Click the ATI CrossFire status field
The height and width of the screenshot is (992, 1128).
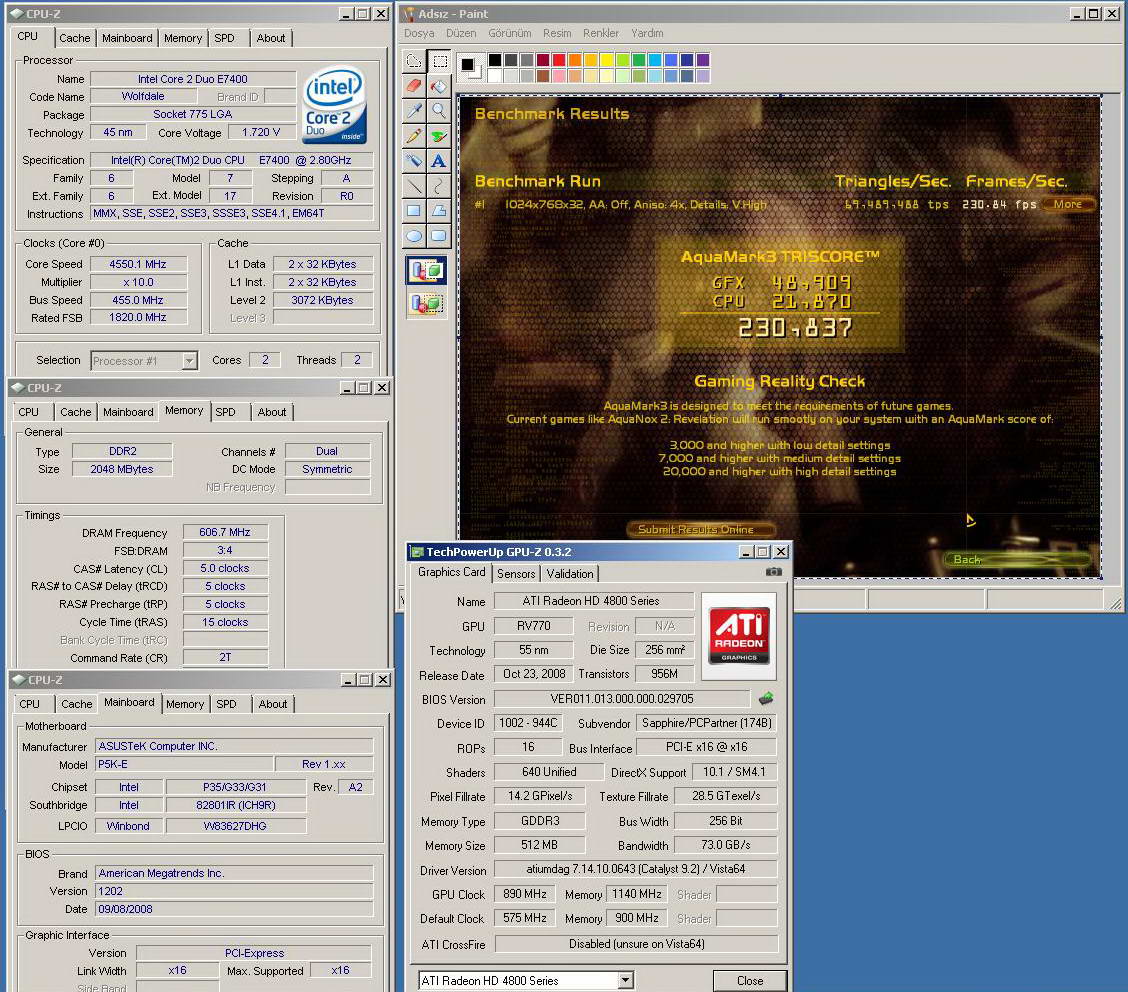pos(637,944)
